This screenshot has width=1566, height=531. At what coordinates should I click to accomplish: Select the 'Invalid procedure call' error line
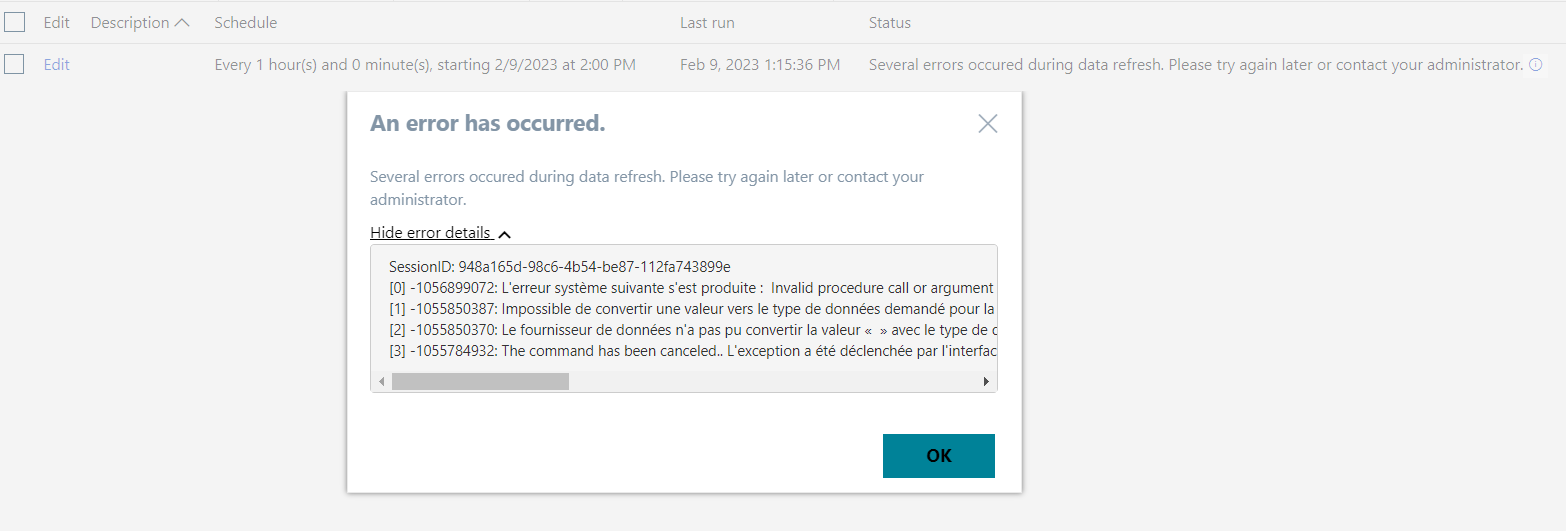pyautogui.click(x=690, y=288)
